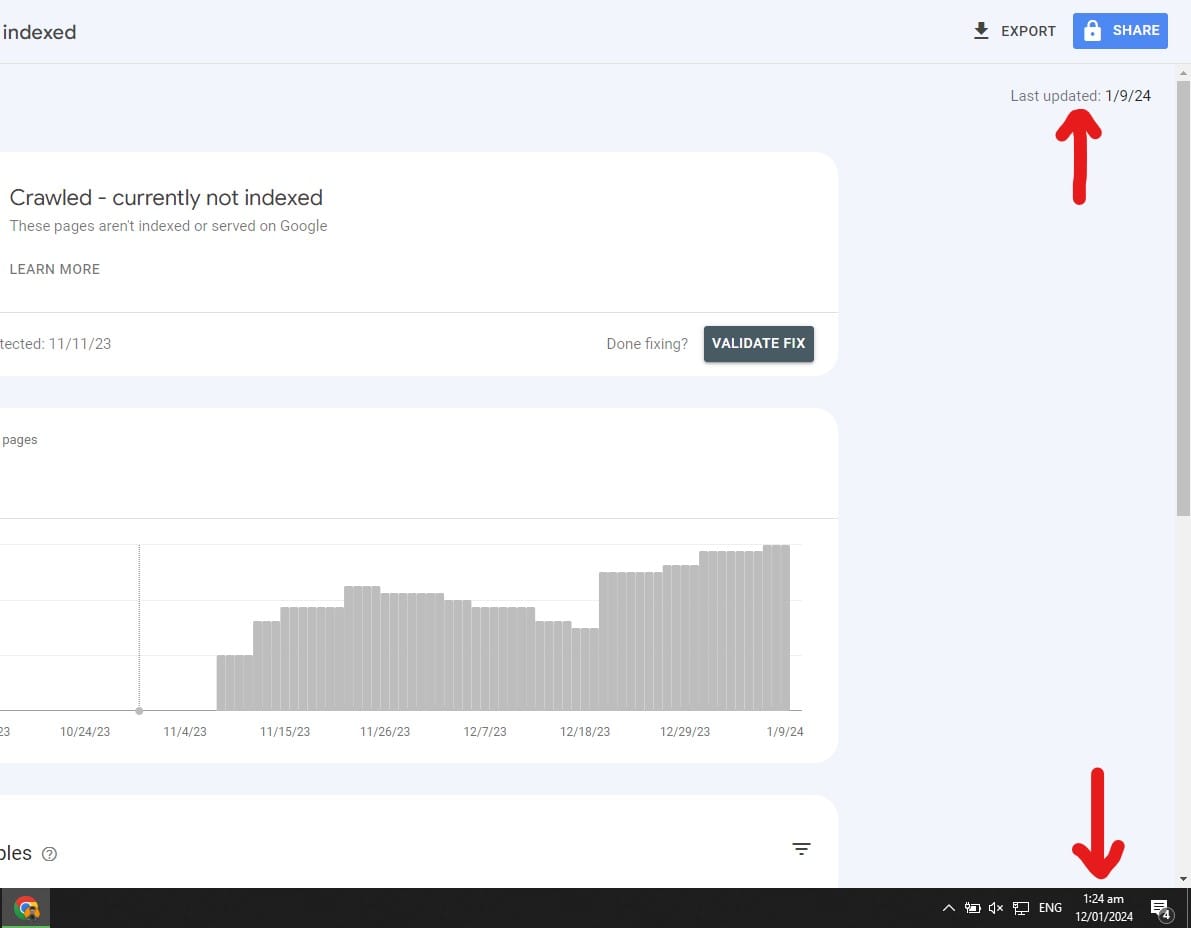The image size is (1191, 928).
Task: Click the lock icon on the Share button
Action: coord(1093,31)
